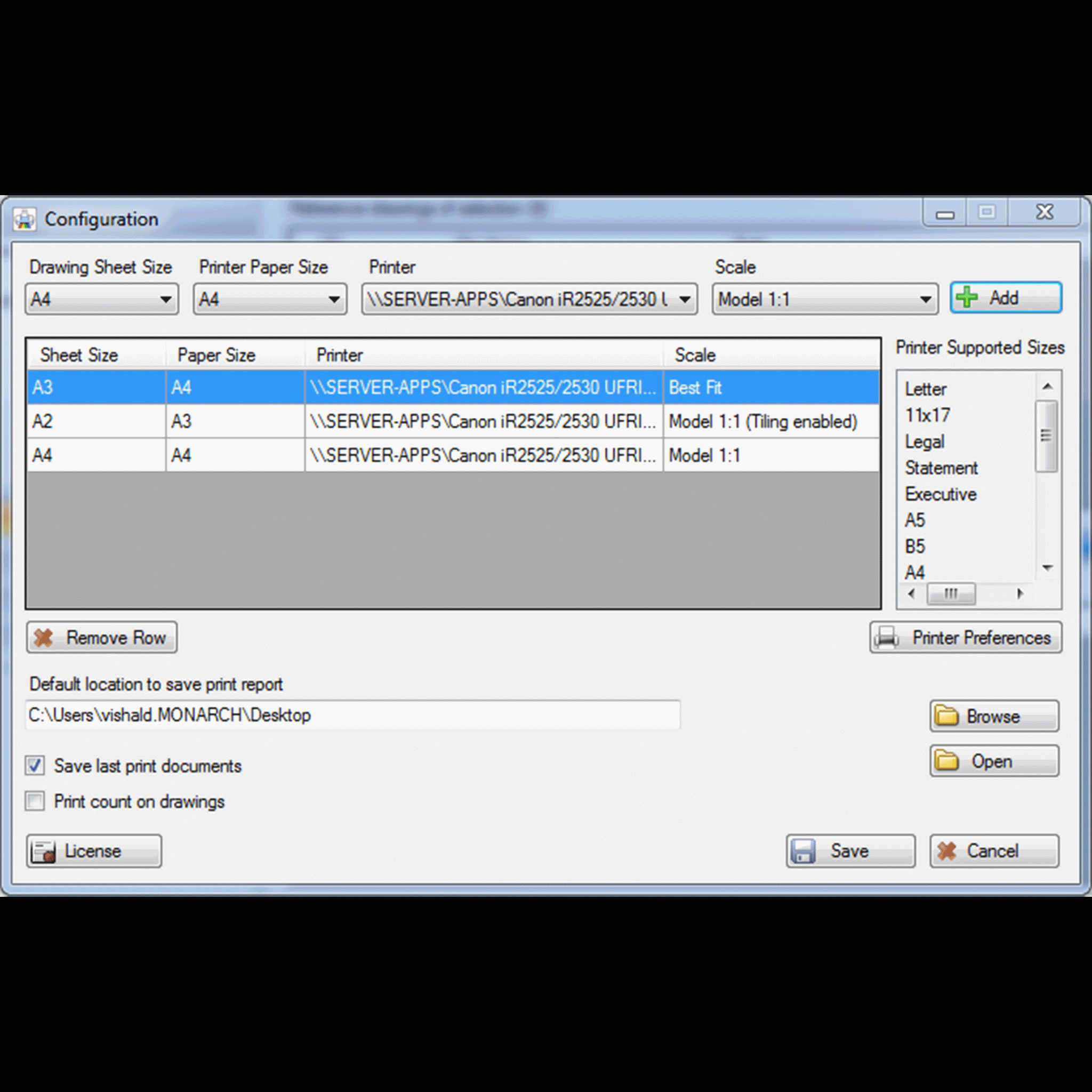Select the row with Sheet Size A3
Image resolution: width=1092 pixels, height=1092 pixels.
453,387
